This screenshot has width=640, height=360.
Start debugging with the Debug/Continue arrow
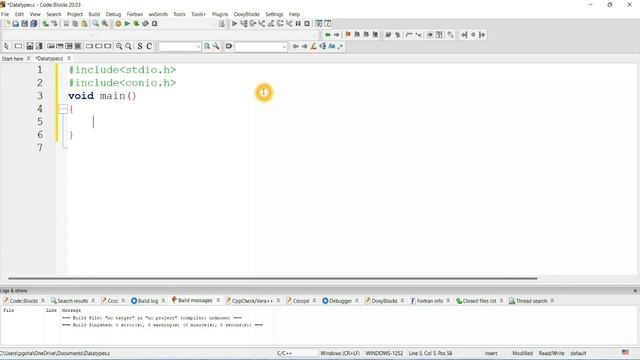pyautogui.click(x=234, y=24)
